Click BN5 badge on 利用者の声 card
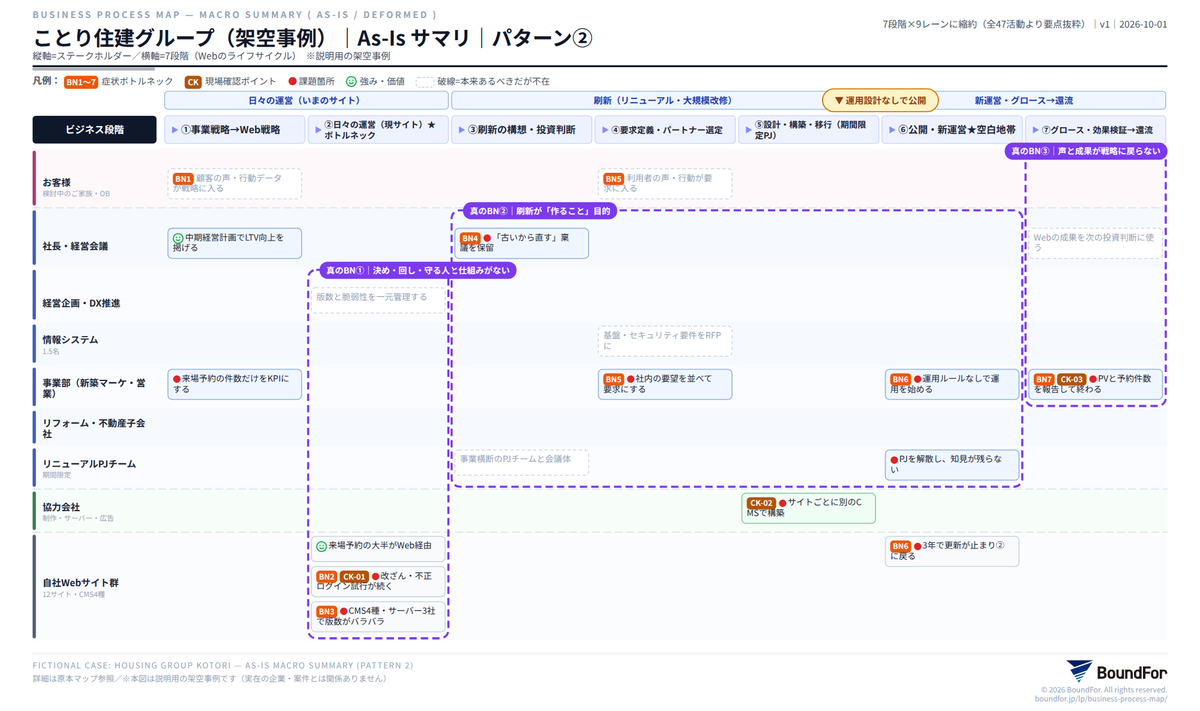 tap(613, 179)
